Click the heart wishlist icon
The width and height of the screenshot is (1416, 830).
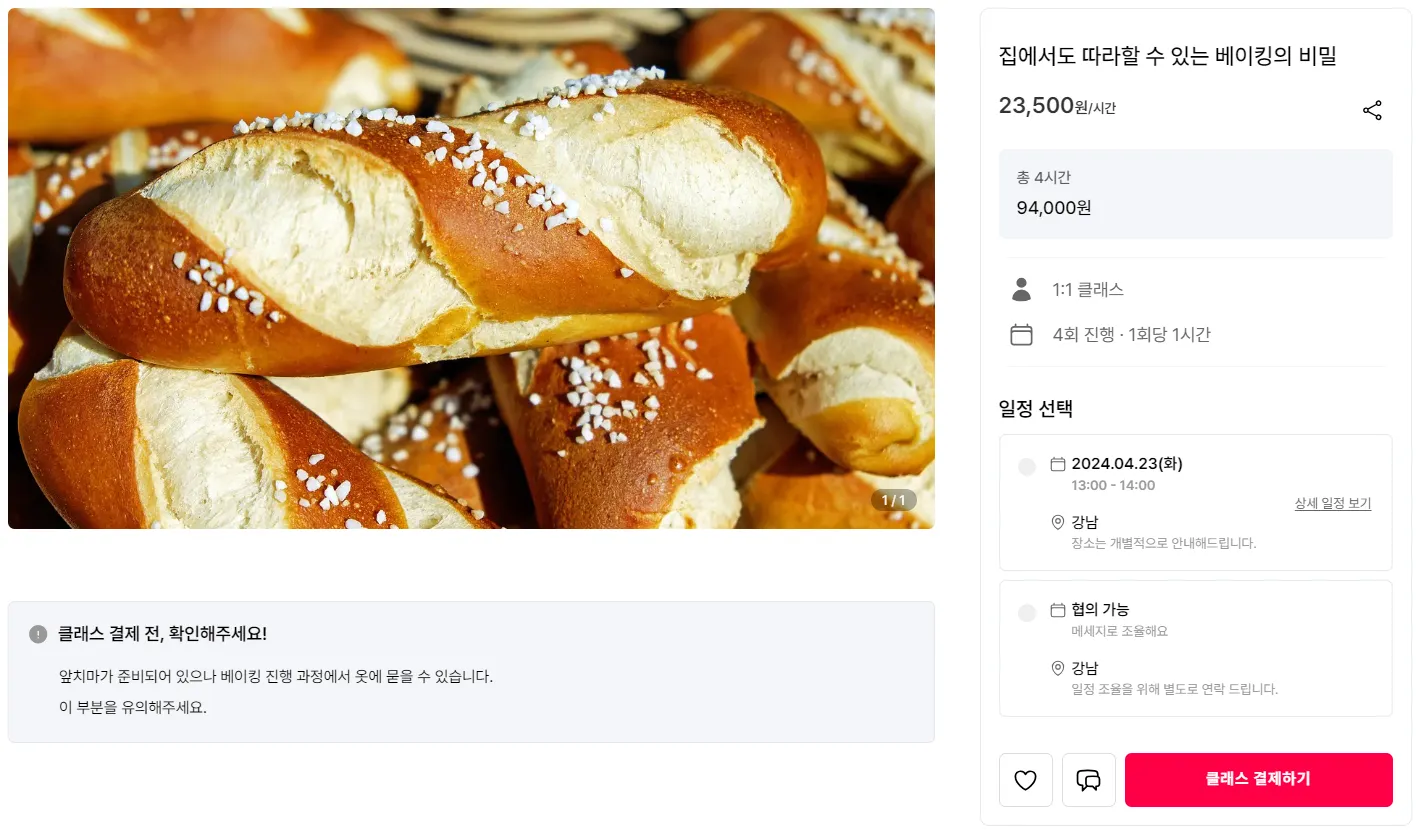point(1025,780)
